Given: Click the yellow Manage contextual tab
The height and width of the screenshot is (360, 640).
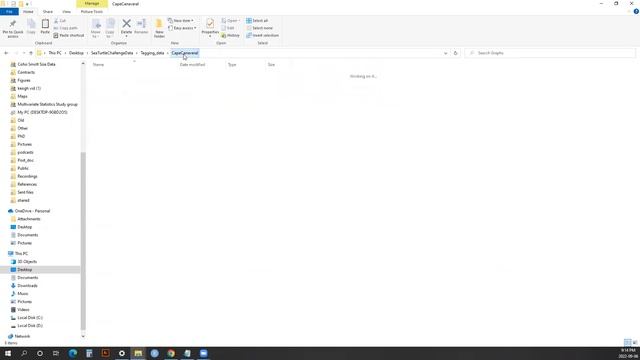Looking at the screenshot, I should click(x=92, y=4).
